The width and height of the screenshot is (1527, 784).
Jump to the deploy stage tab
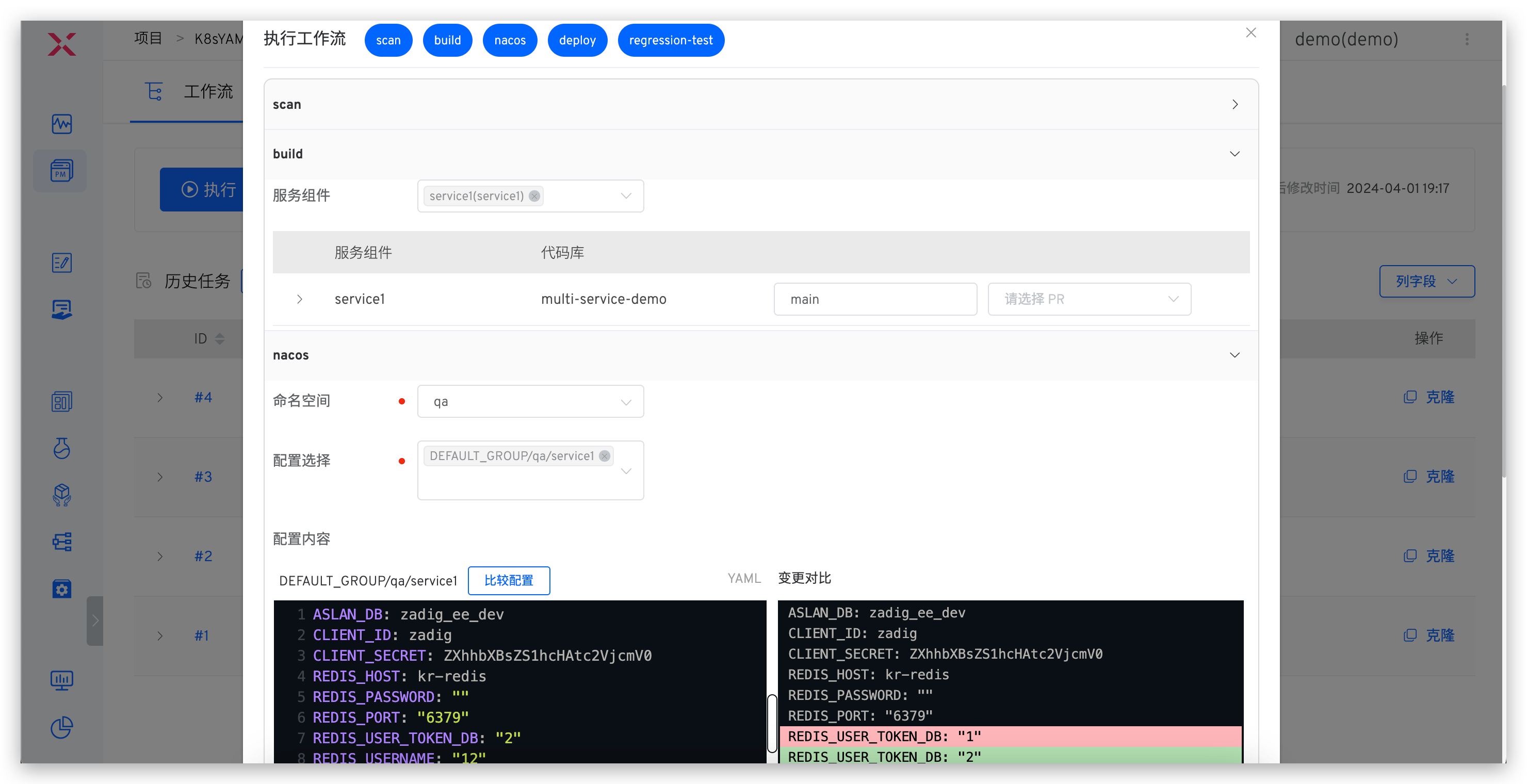click(577, 40)
